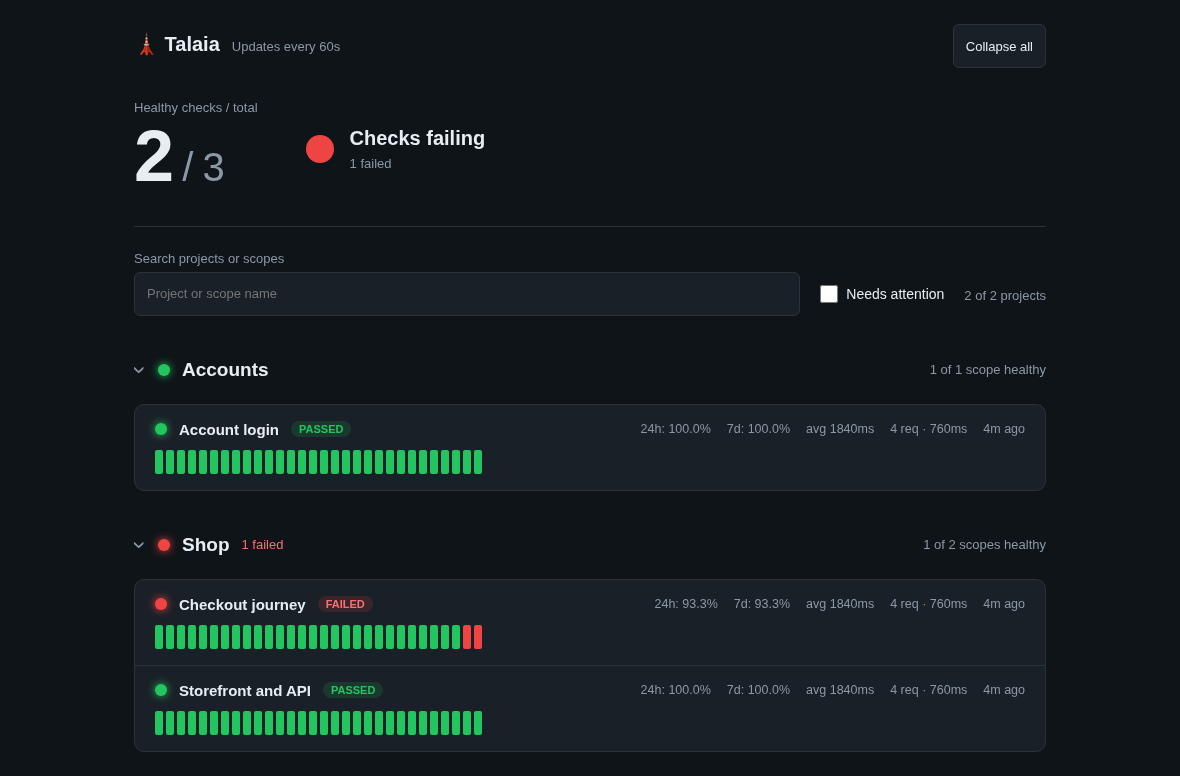Open the Storefront and API scope
Image resolution: width=1180 pixels, height=776 pixels.
click(x=590, y=708)
